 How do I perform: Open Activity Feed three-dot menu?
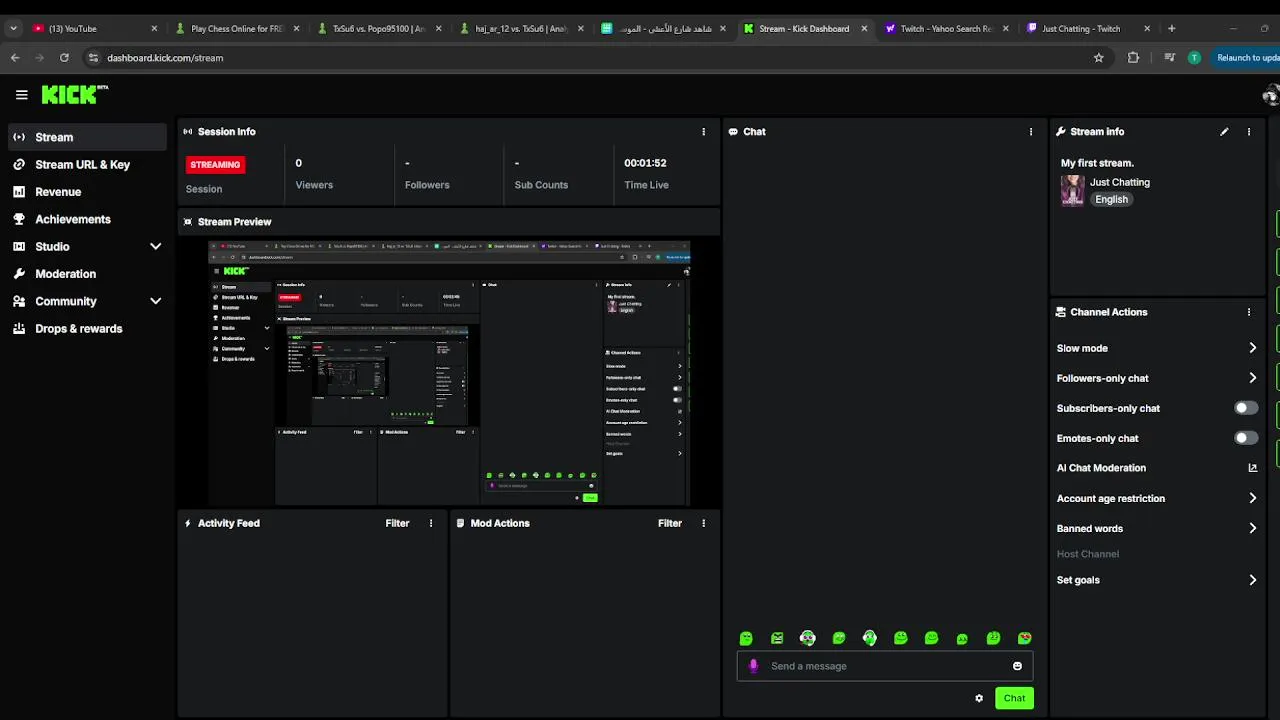click(431, 523)
